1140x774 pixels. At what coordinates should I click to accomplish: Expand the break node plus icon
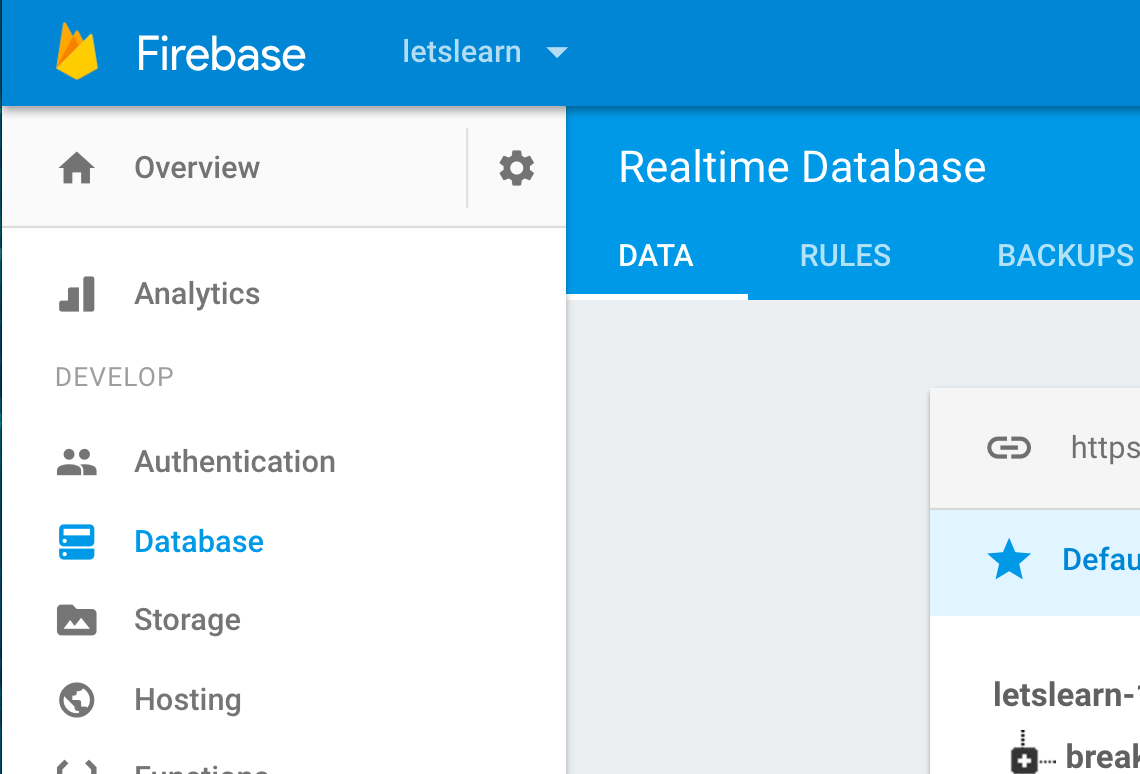[1024, 760]
